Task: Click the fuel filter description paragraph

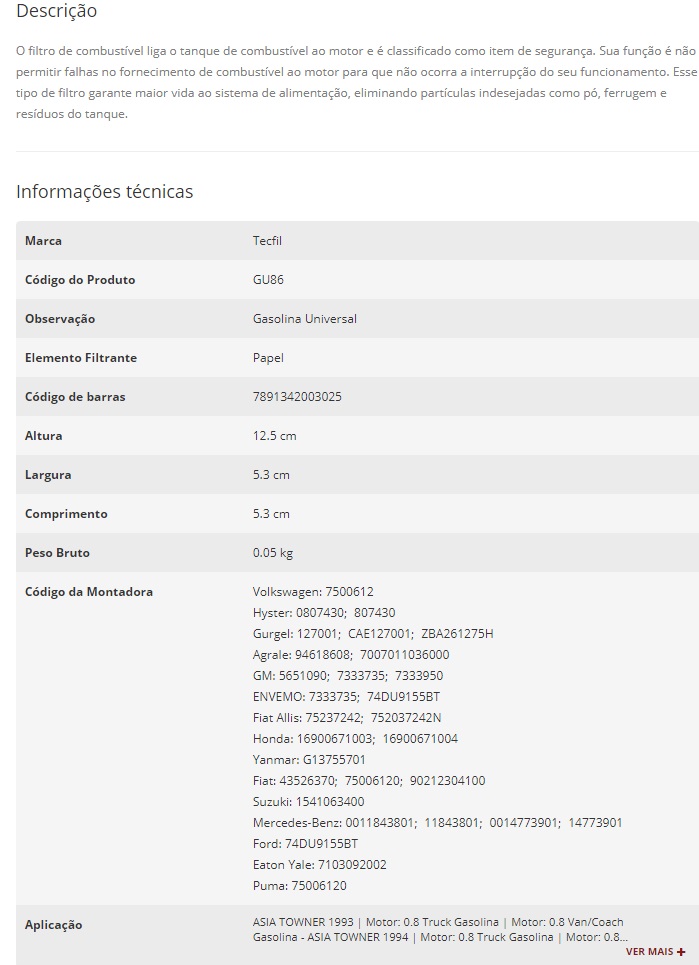Action: (356, 82)
